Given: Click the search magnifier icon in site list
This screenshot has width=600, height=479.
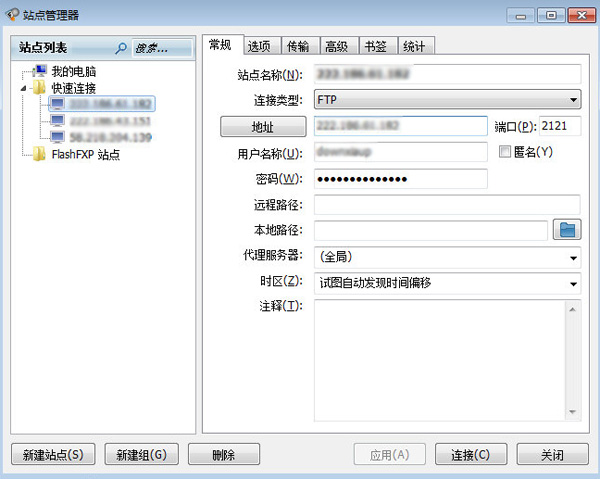Looking at the screenshot, I should (x=122, y=47).
